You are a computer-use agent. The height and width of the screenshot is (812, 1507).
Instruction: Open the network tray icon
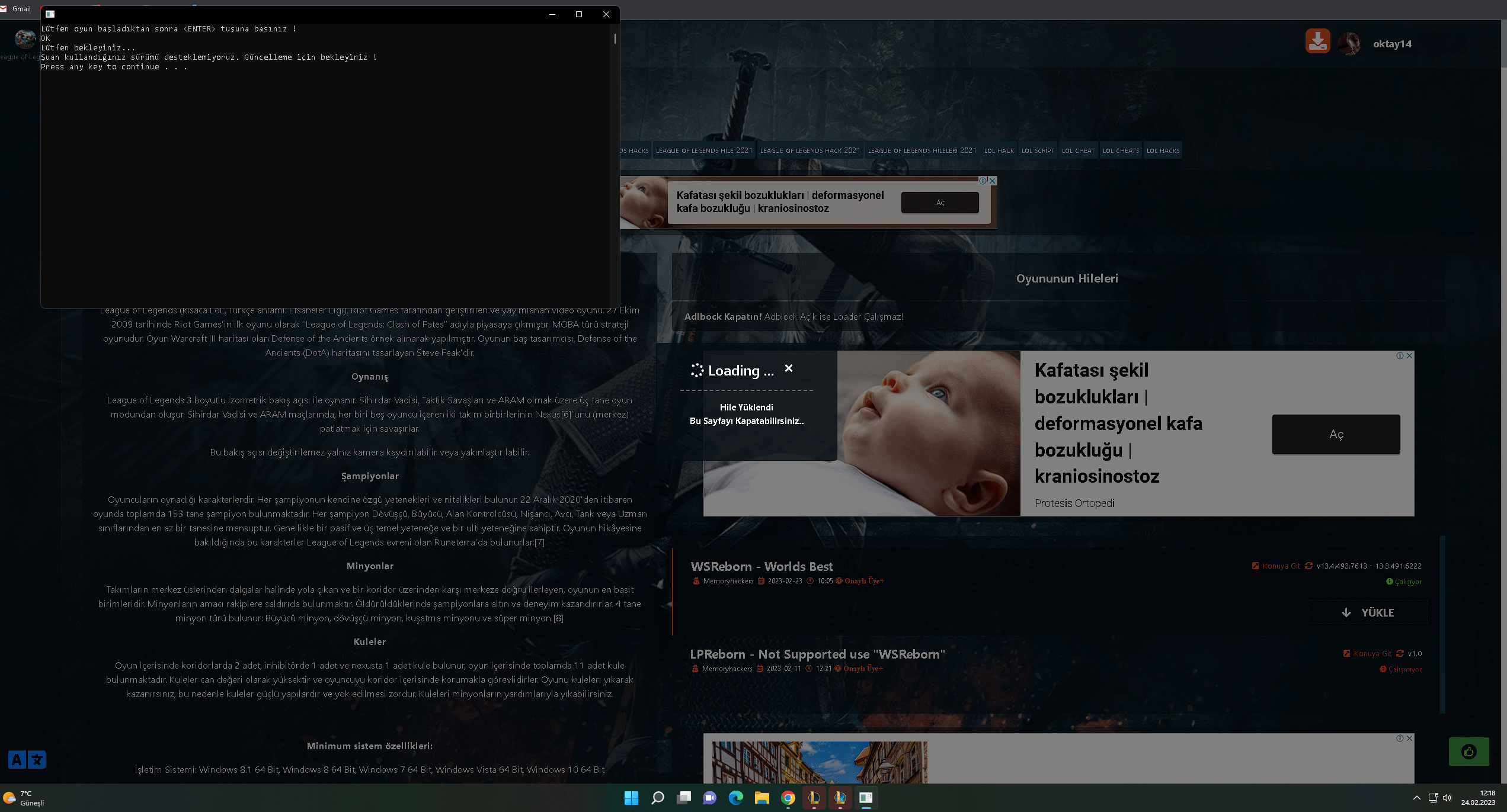pos(1433,798)
